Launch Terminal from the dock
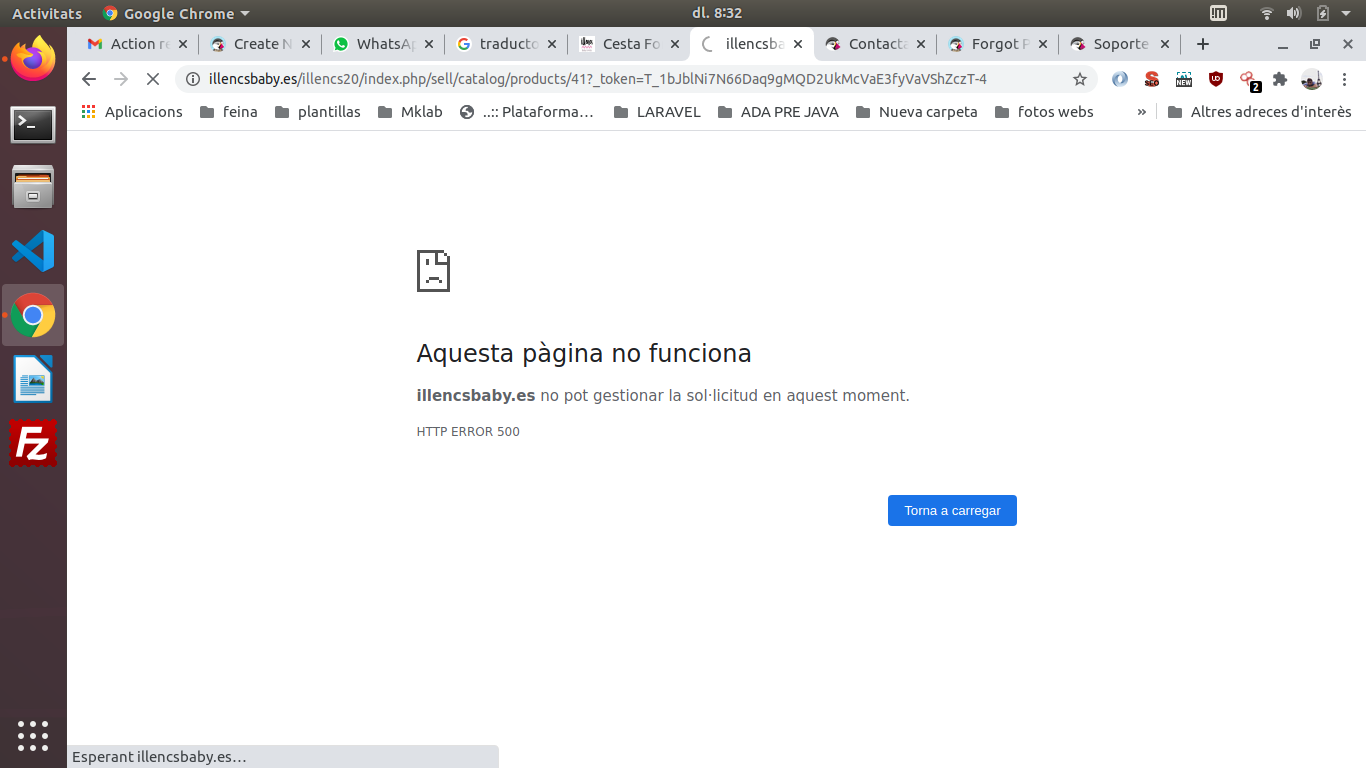The width and height of the screenshot is (1366, 768). 33,124
